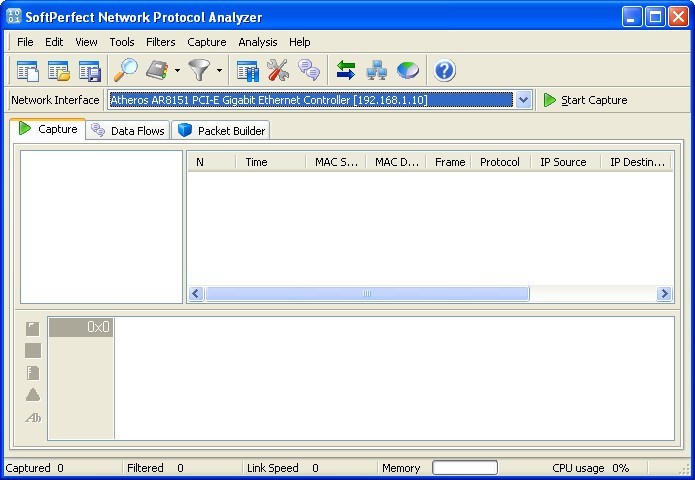
Task: Click the Captured 0 status entry
Action: 35,468
